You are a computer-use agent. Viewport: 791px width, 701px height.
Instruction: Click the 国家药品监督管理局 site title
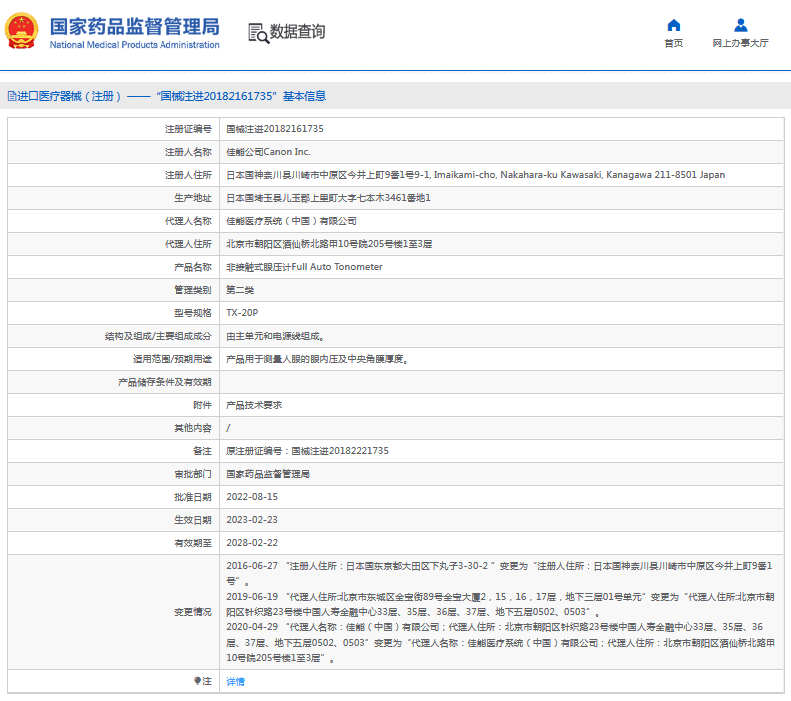pos(135,26)
